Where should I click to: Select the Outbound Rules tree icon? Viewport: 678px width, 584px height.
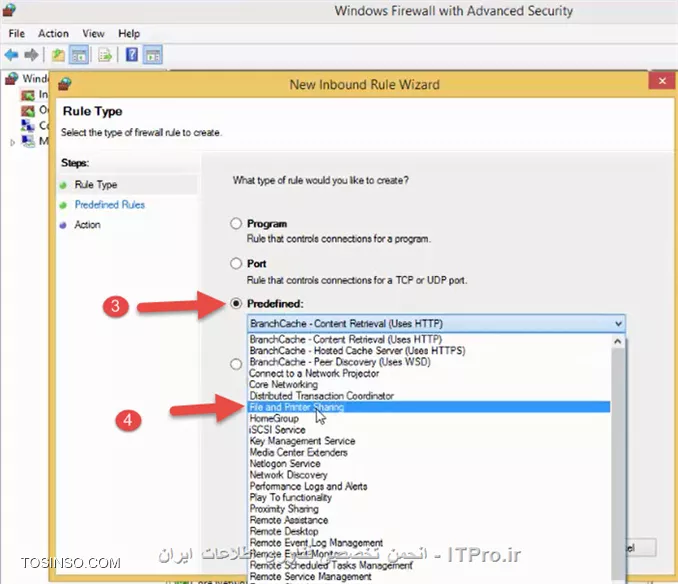pos(28,110)
